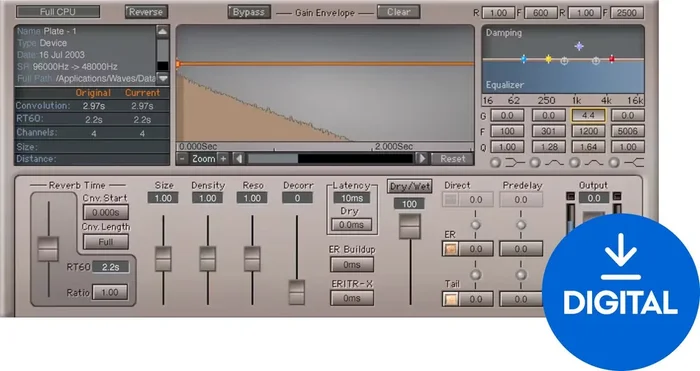Click the damping frequency field 2500
The image size is (700, 371).
point(627,13)
